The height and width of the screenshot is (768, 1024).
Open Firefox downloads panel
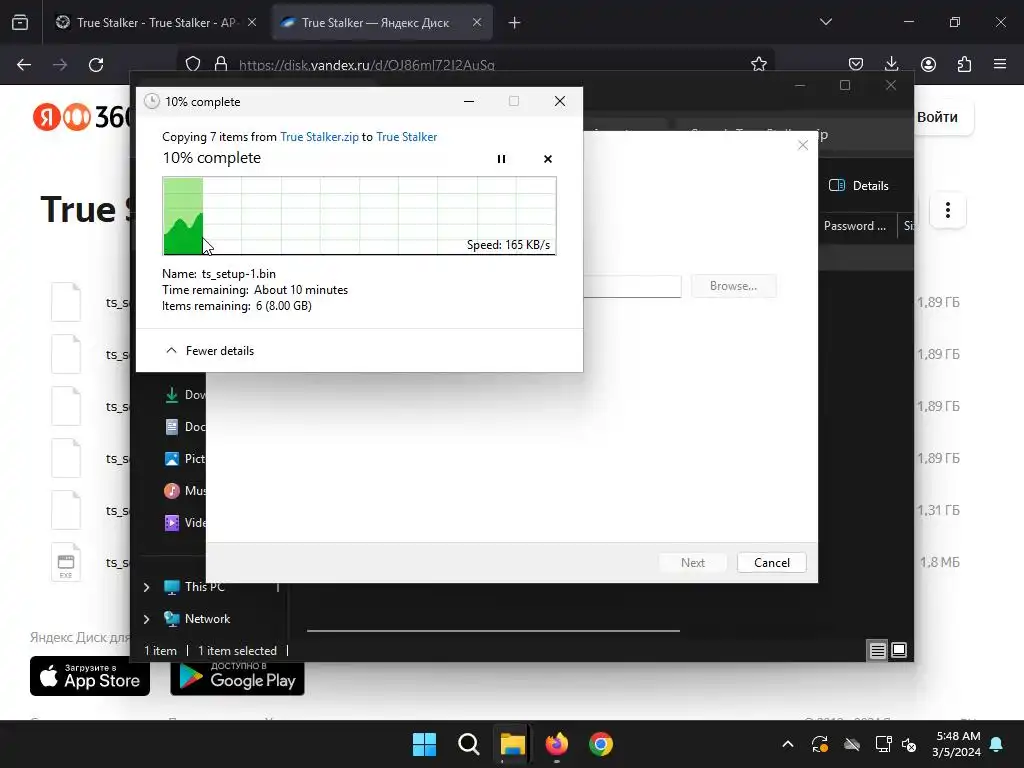[x=891, y=64]
